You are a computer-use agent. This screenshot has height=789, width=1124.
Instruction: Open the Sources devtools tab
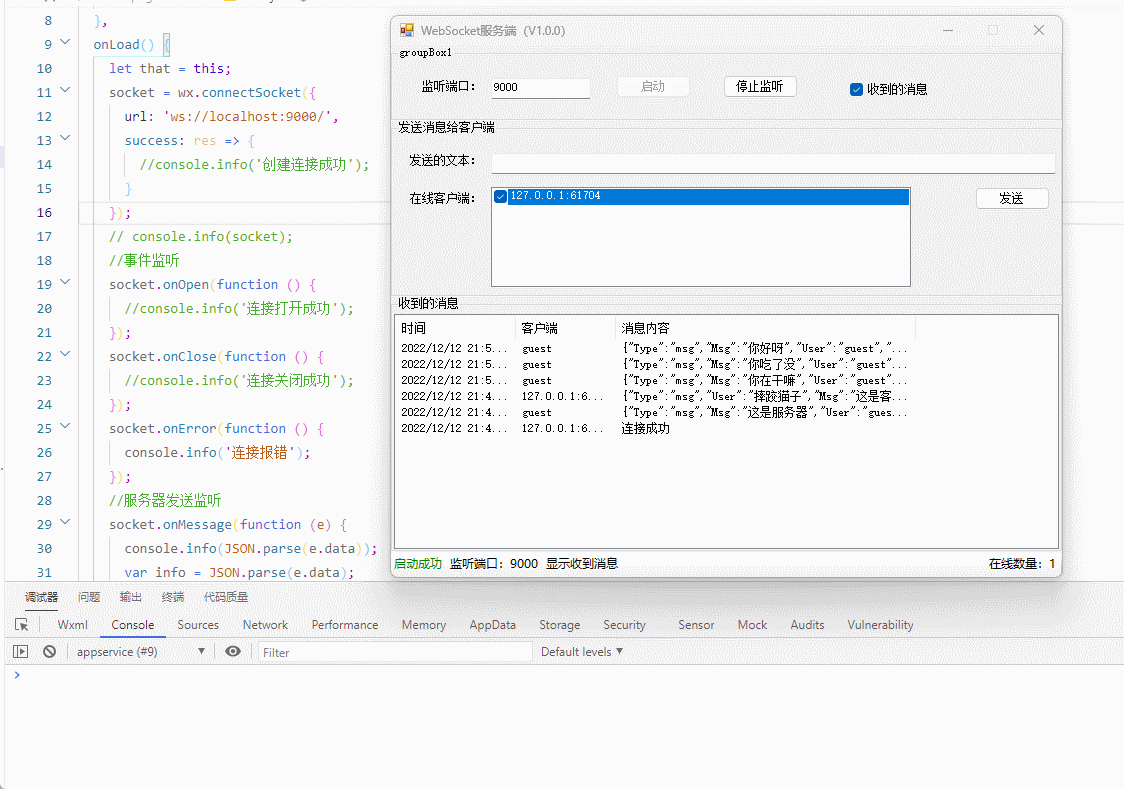point(198,624)
